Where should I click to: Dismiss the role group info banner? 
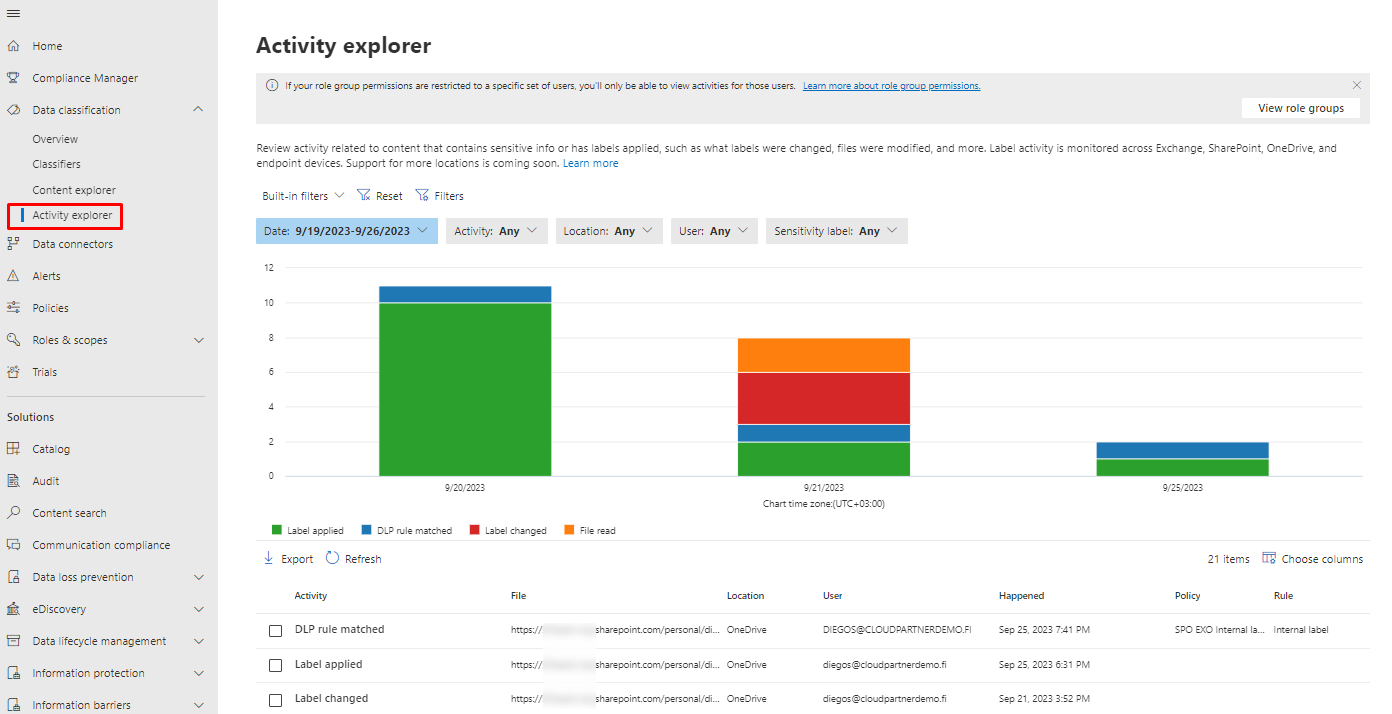pyautogui.click(x=1356, y=86)
